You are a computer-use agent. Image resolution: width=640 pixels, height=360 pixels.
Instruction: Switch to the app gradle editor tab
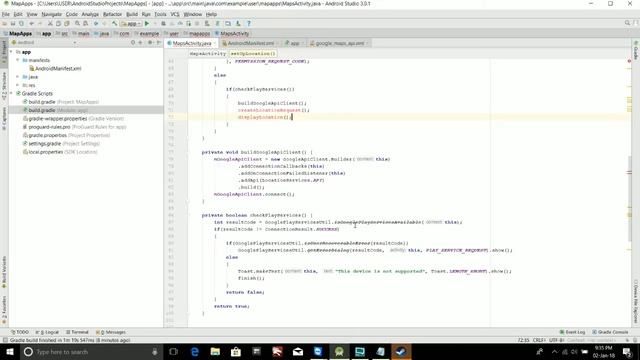coord(294,43)
